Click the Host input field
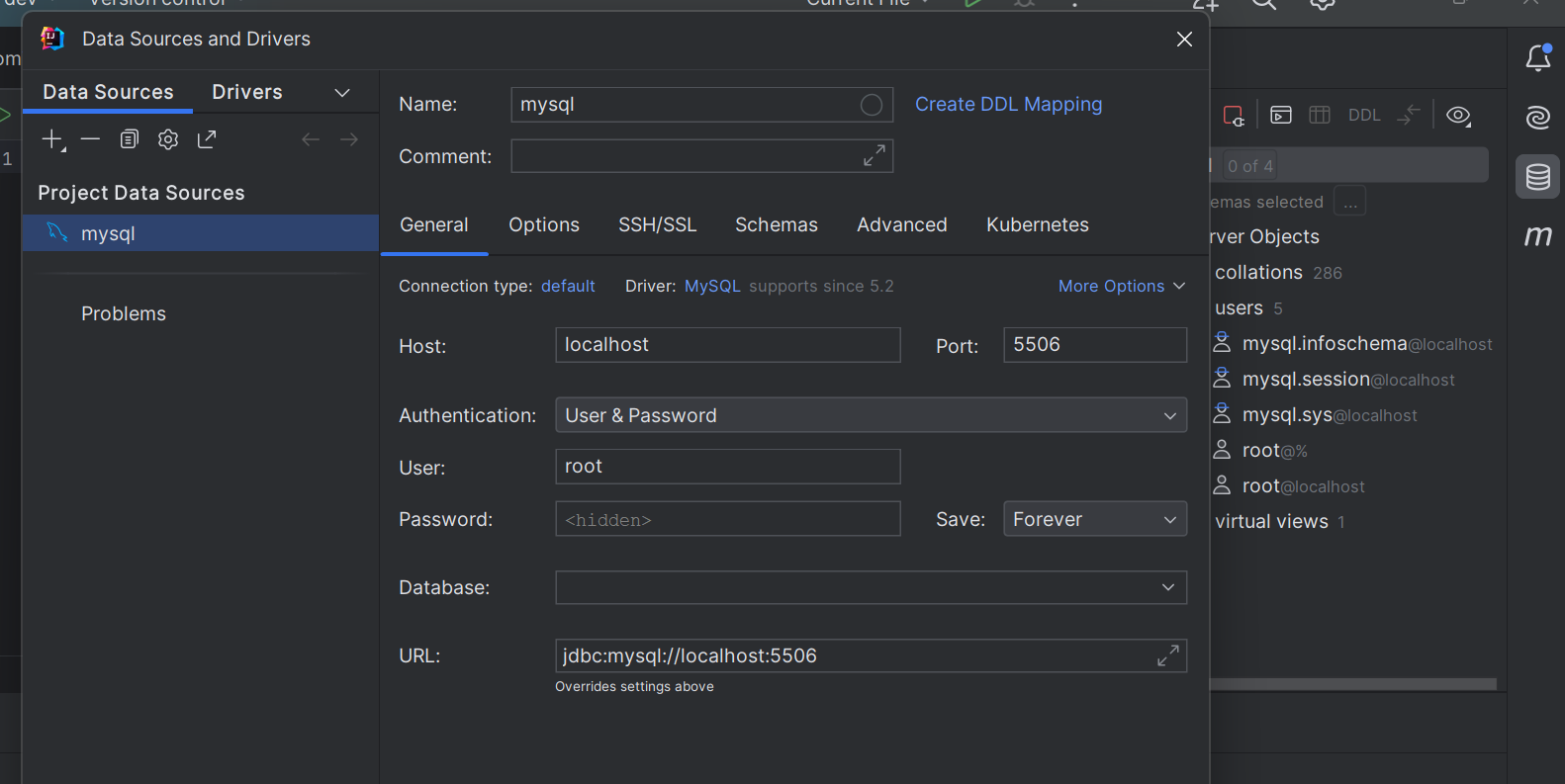The height and width of the screenshot is (784, 1565). (x=728, y=345)
